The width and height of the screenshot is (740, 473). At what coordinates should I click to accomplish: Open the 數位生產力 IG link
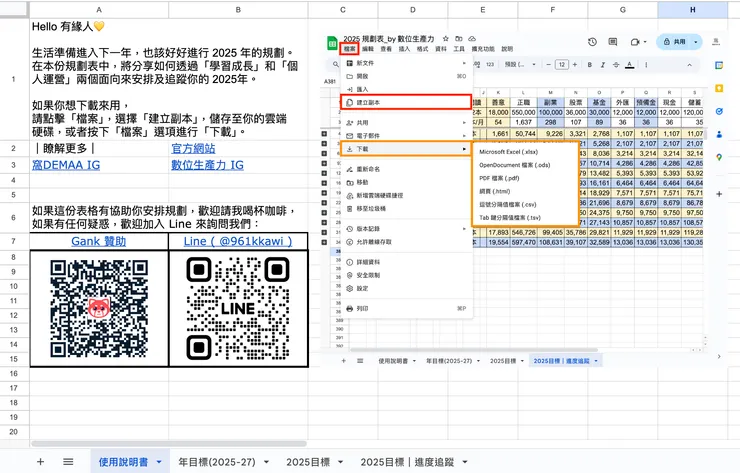207,165
